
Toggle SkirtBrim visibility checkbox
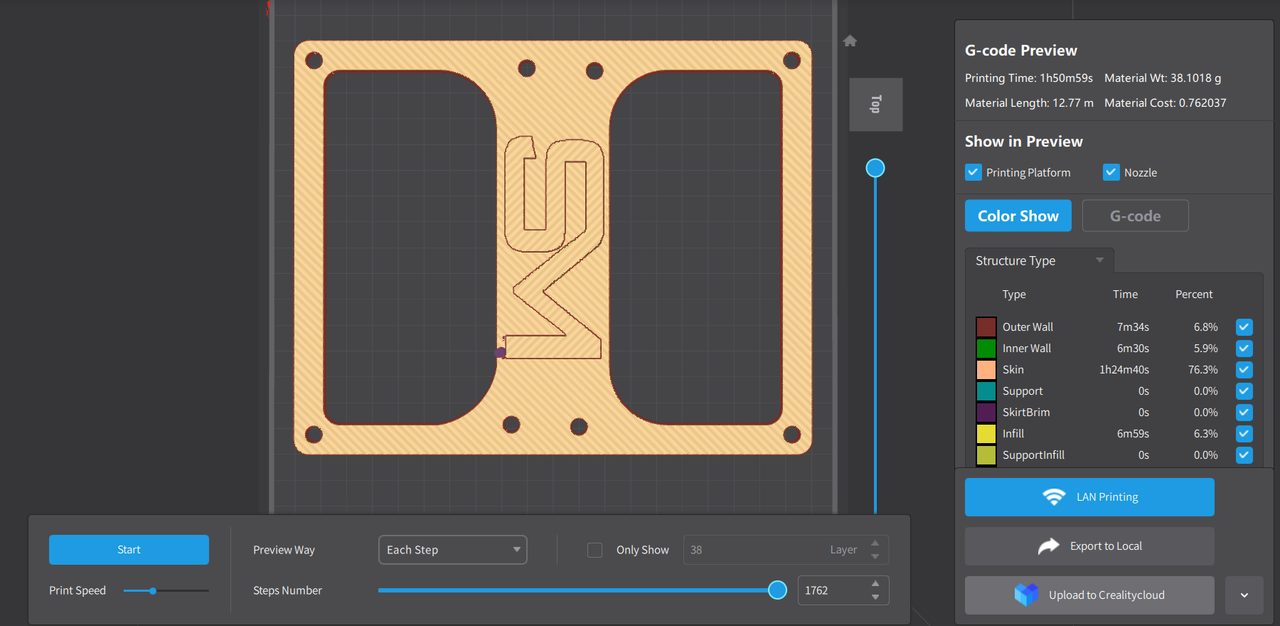pyautogui.click(x=1244, y=412)
